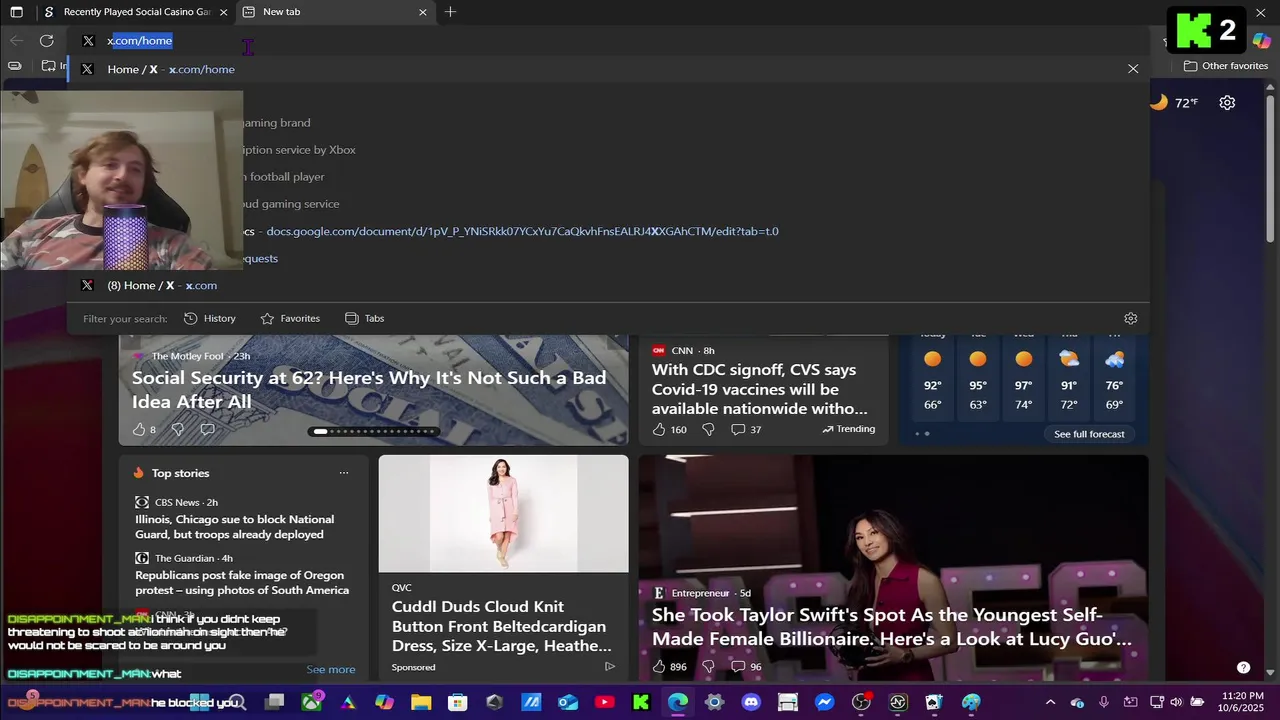1280x720 pixels.
Task: Open the volume control in tray
Action: [x=1176, y=702]
